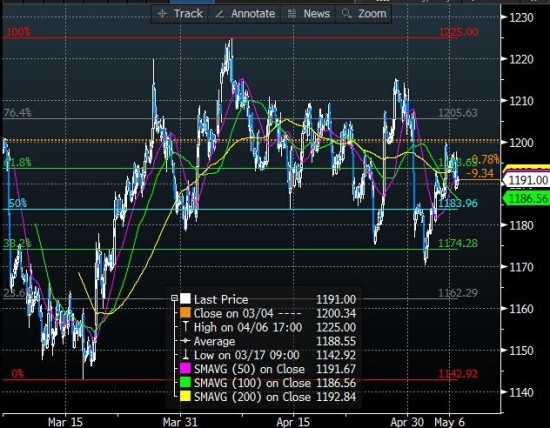Image resolution: width=550 pixels, height=428 pixels.
Task: Open the News toolbar item
Action: [309, 14]
